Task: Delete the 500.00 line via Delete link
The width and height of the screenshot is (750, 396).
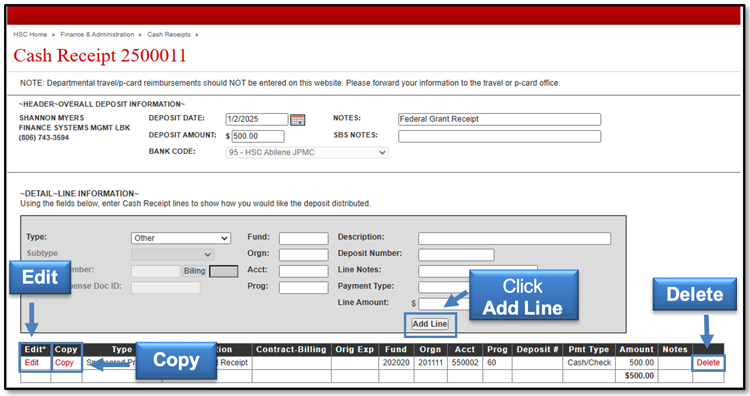Action: 708,363
